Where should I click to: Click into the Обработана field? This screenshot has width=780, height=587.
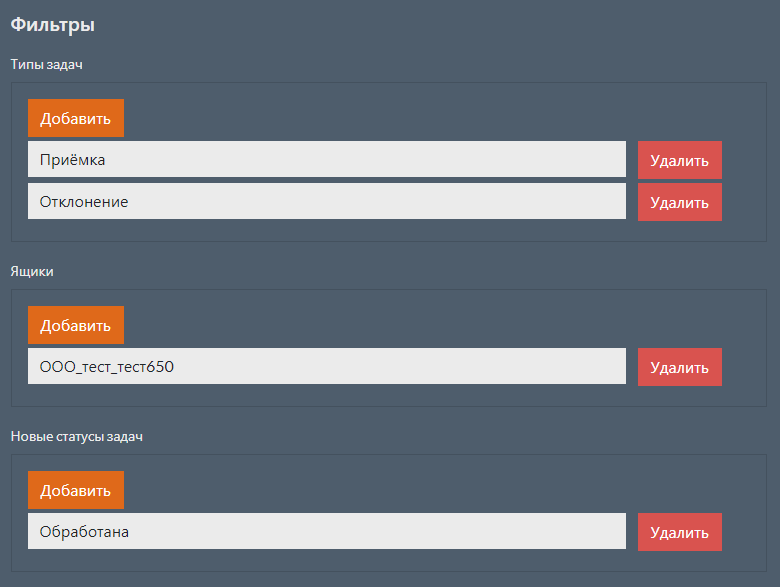point(327,531)
